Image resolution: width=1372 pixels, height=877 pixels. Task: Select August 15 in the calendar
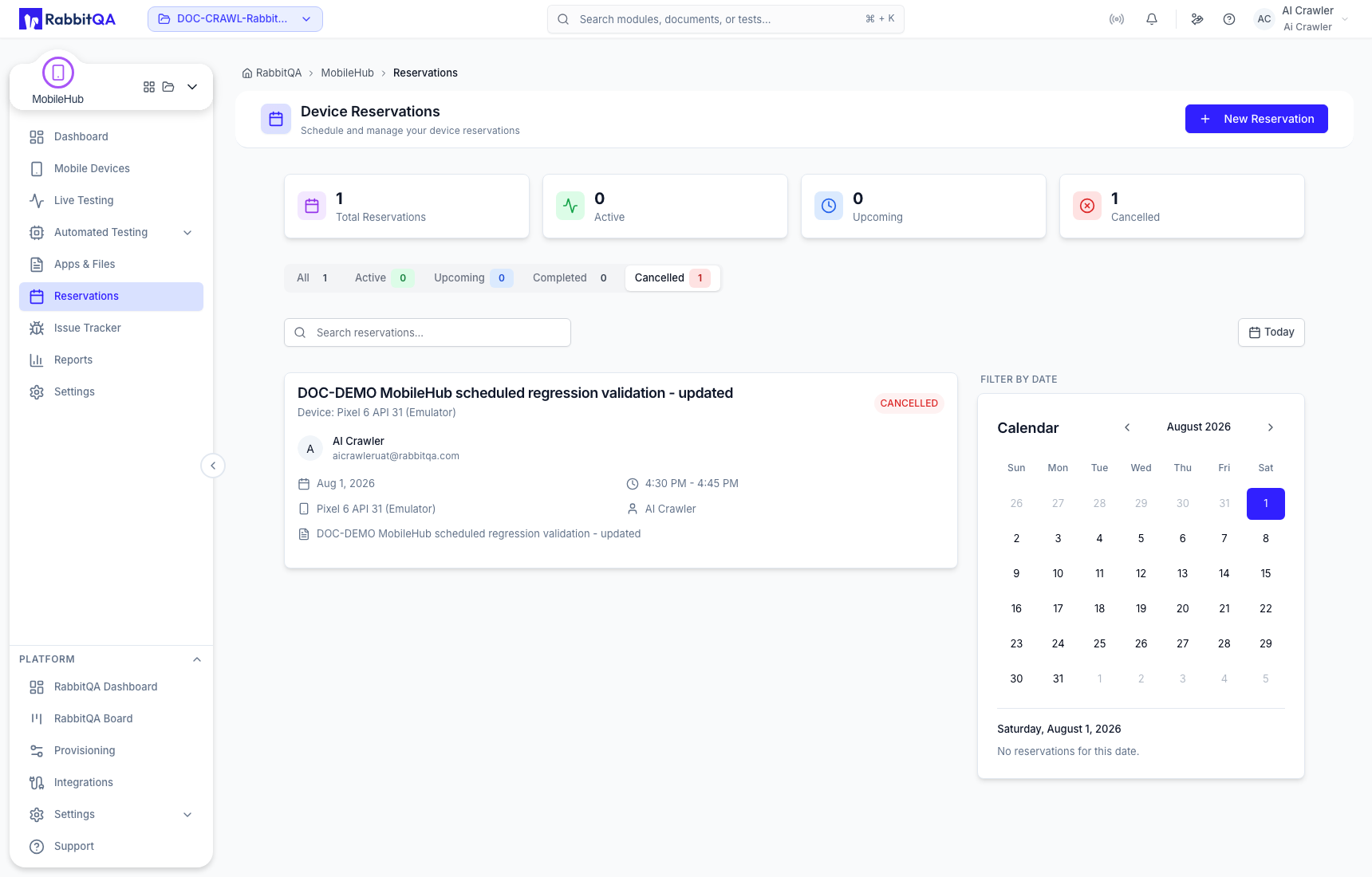coord(1266,574)
